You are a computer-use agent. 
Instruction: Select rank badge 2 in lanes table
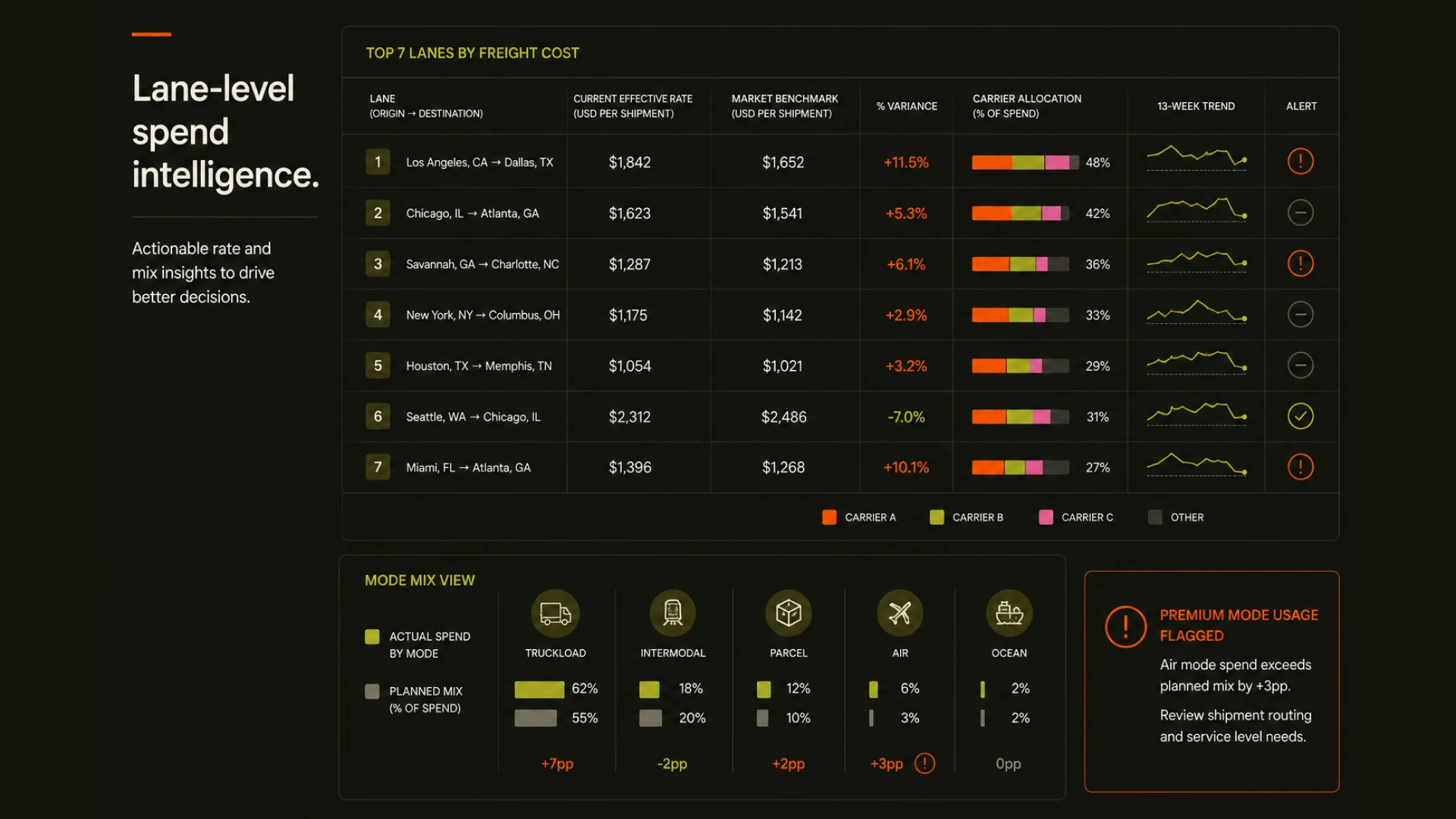[378, 212]
